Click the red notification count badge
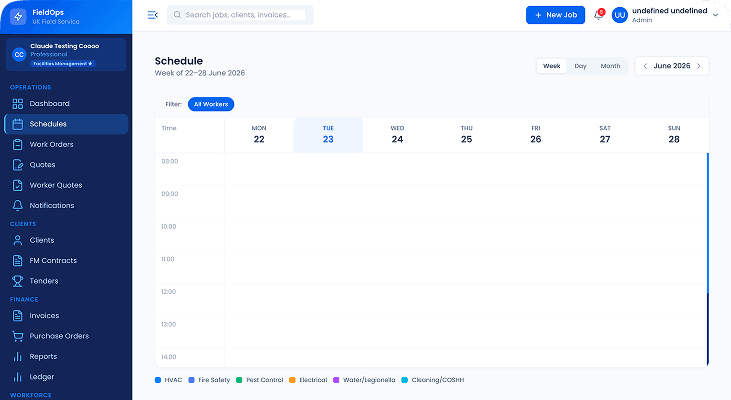The height and width of the screenshot is (400, 731). point(601,12)
